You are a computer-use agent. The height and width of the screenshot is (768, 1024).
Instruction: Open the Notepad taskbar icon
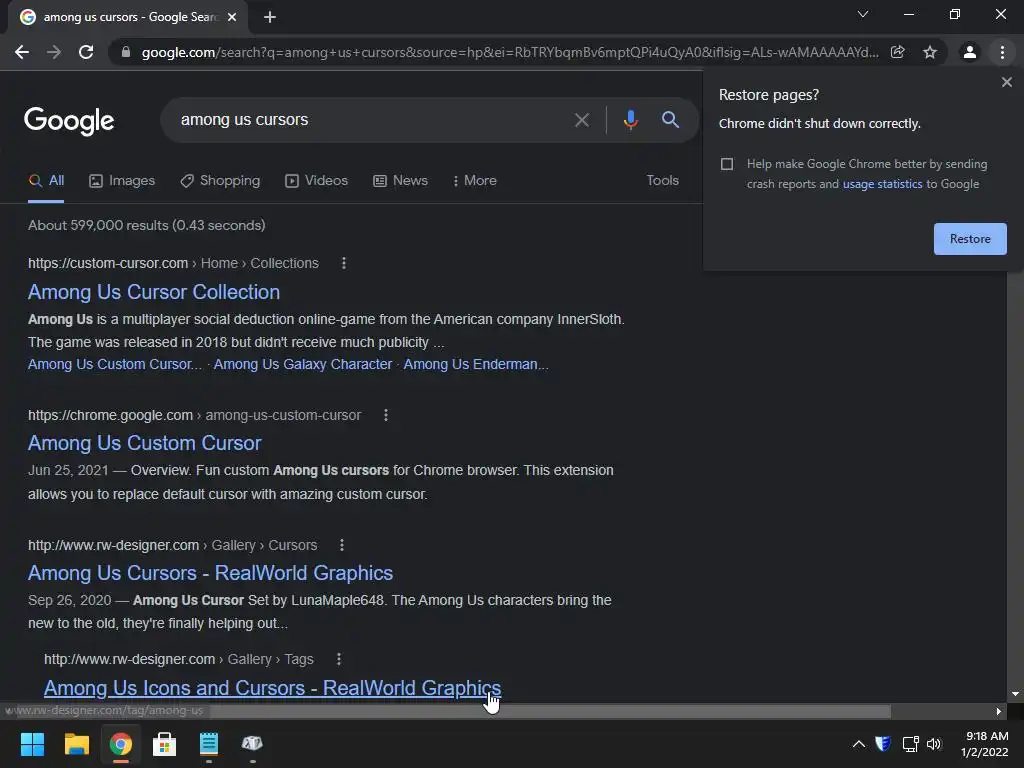[x=208, y=744]
